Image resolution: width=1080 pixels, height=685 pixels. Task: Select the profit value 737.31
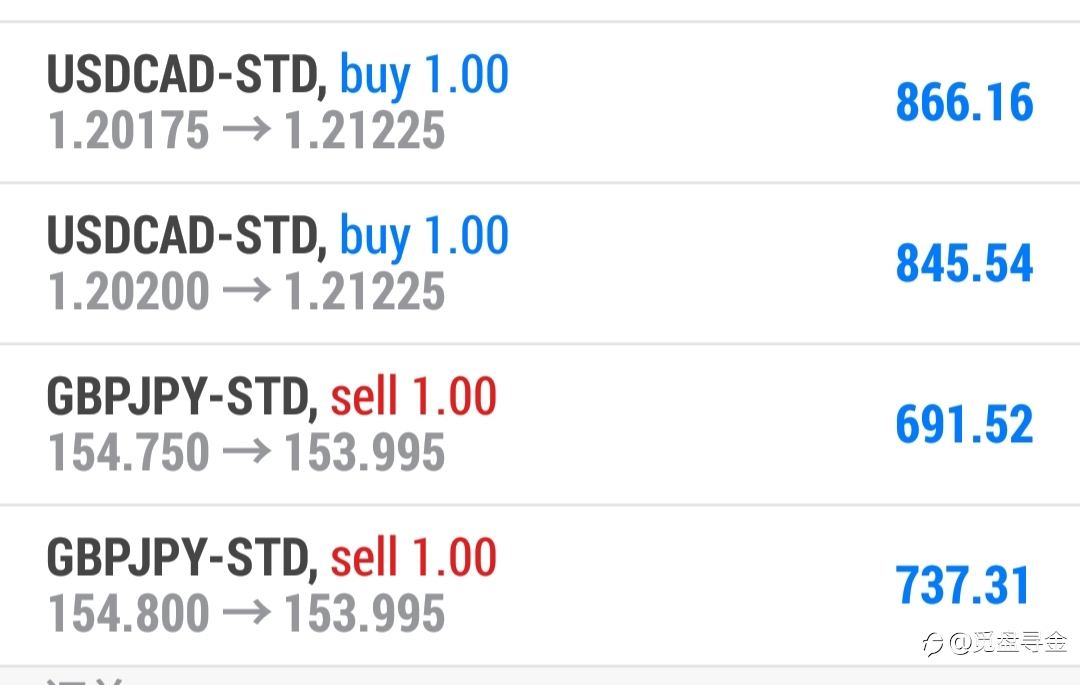[x=962, y=585]
